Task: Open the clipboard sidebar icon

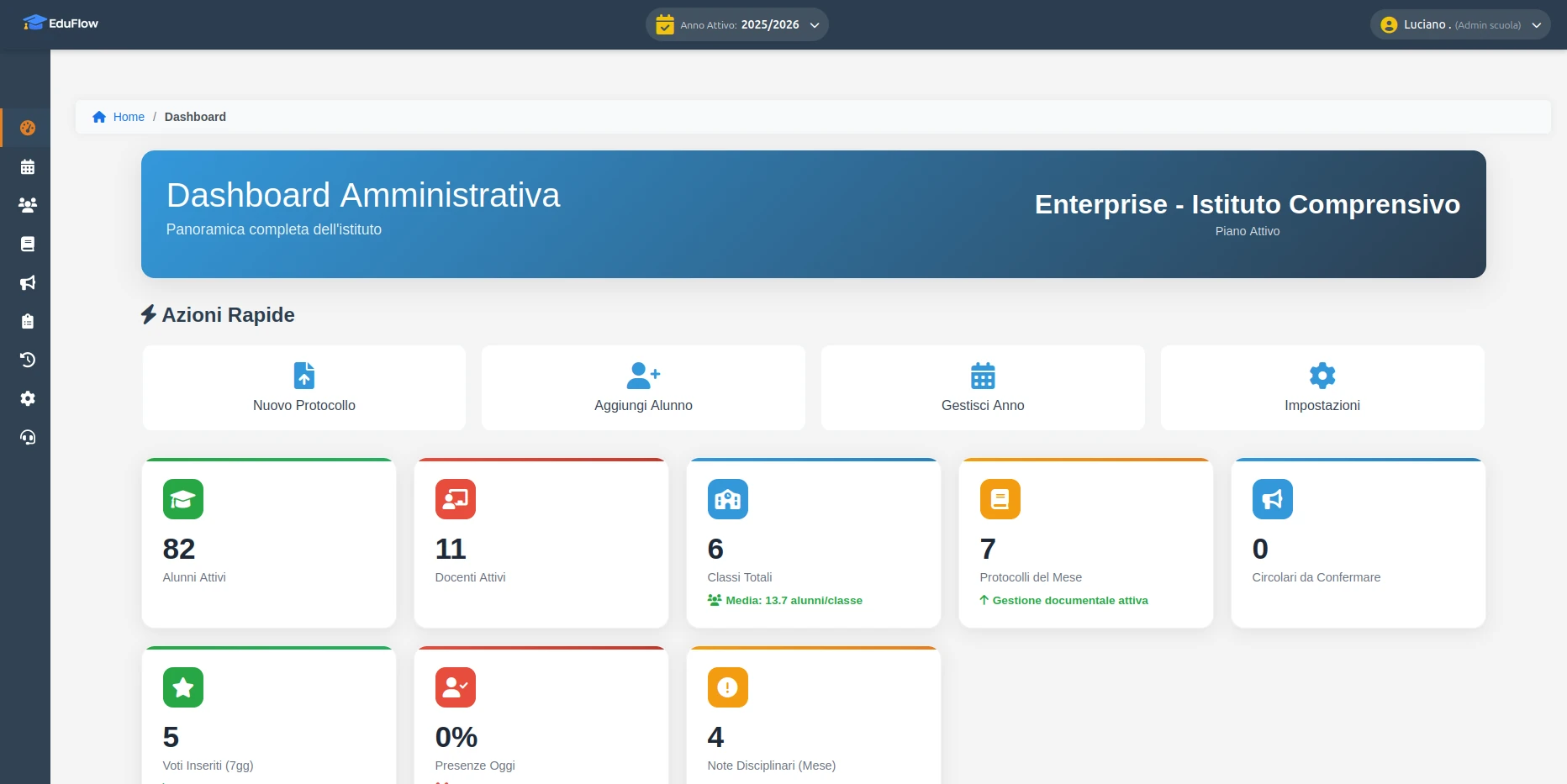Action: pyautogui.click(x=28, y=321)
